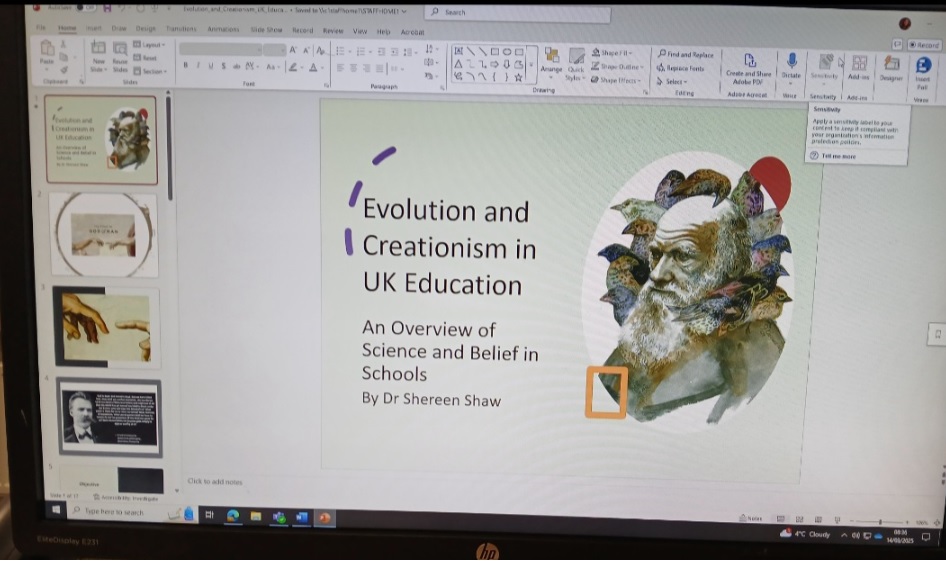Click Find and Replace

[x=685, y=54]
